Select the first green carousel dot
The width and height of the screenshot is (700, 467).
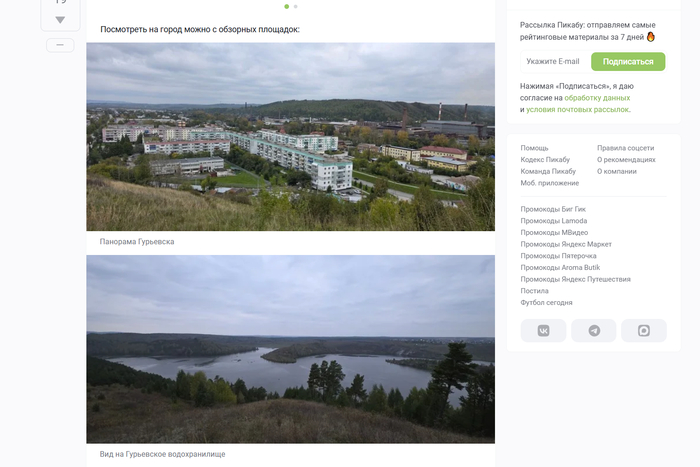coord(287,6)
